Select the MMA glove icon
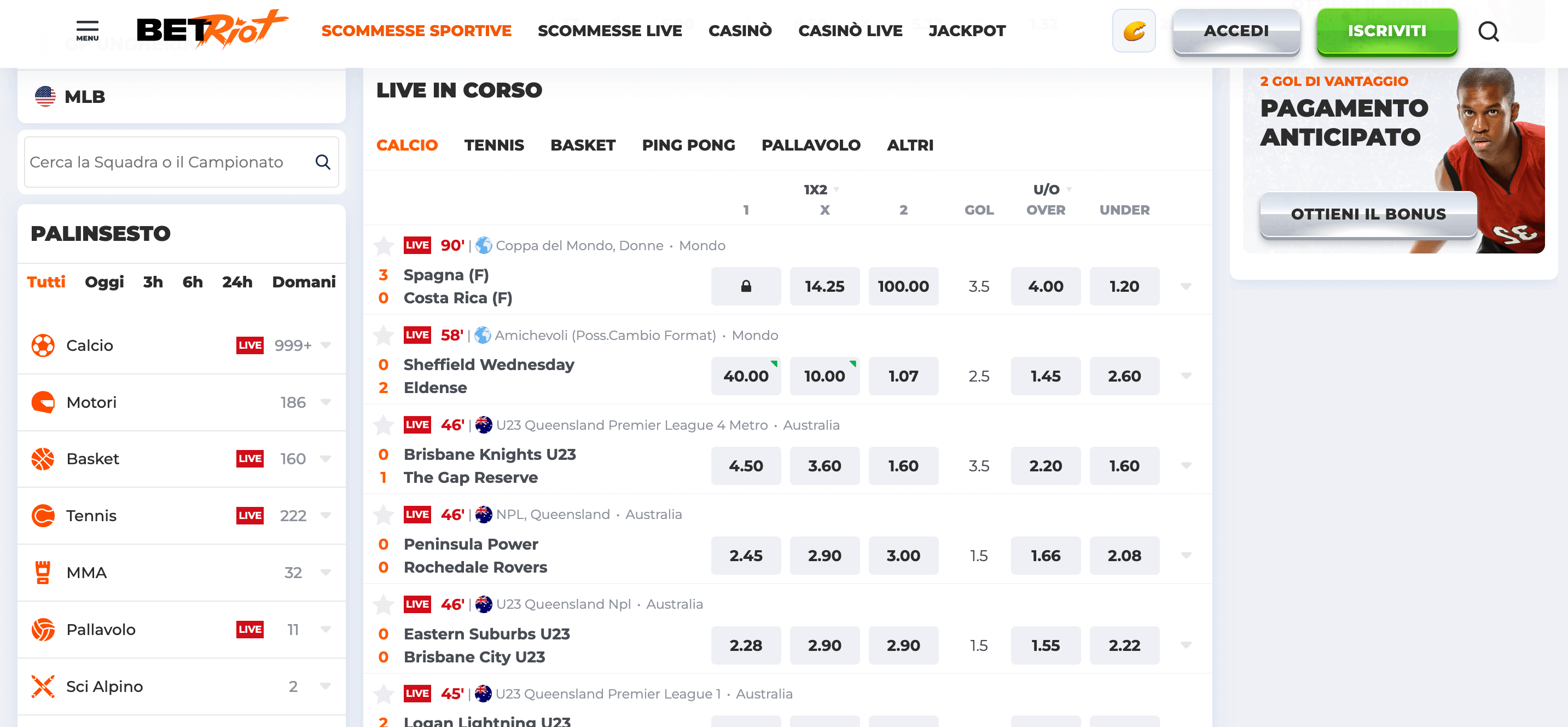The width and height of the screenshot is (1568, 727). (44, 572)
